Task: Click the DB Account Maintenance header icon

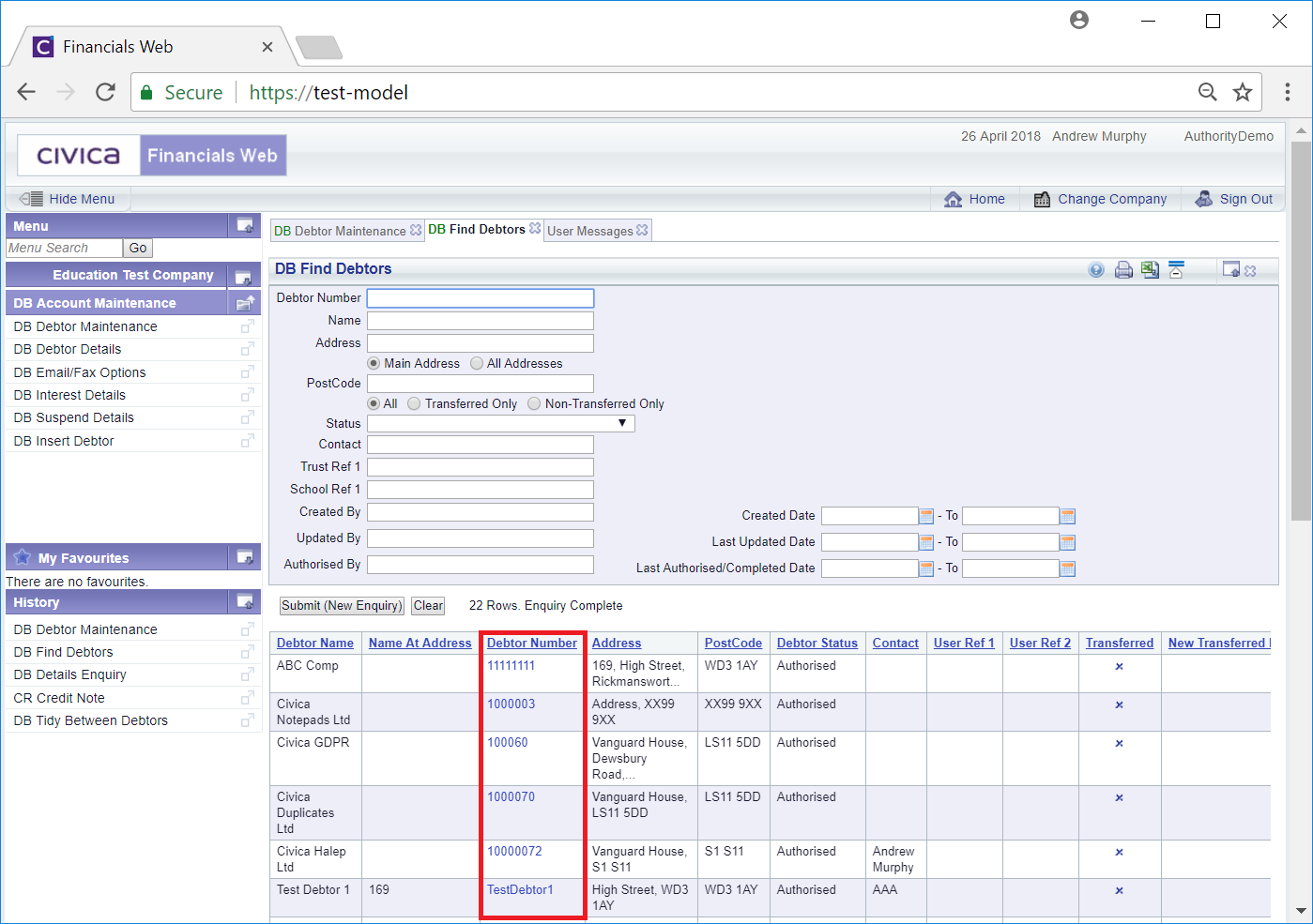Action: tap(245, 302)
